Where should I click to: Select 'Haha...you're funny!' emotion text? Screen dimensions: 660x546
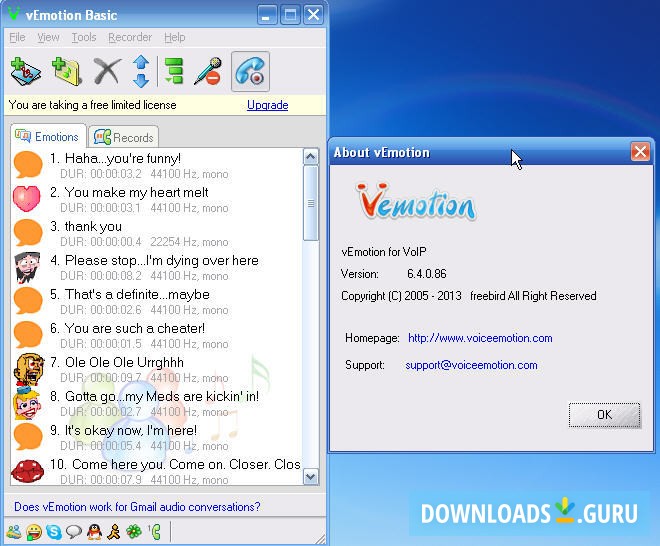(123, 159)
